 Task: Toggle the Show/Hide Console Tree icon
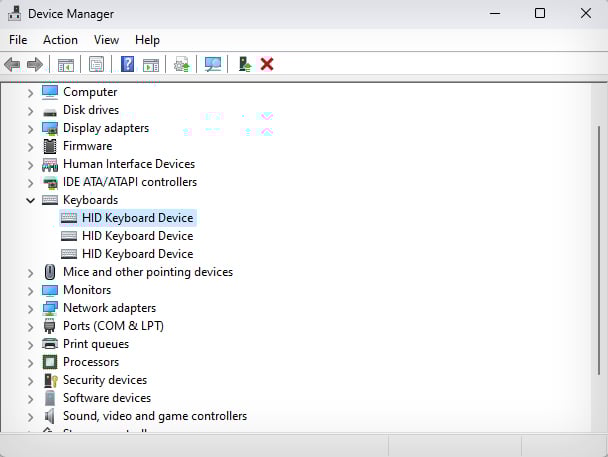pos(66,64)
